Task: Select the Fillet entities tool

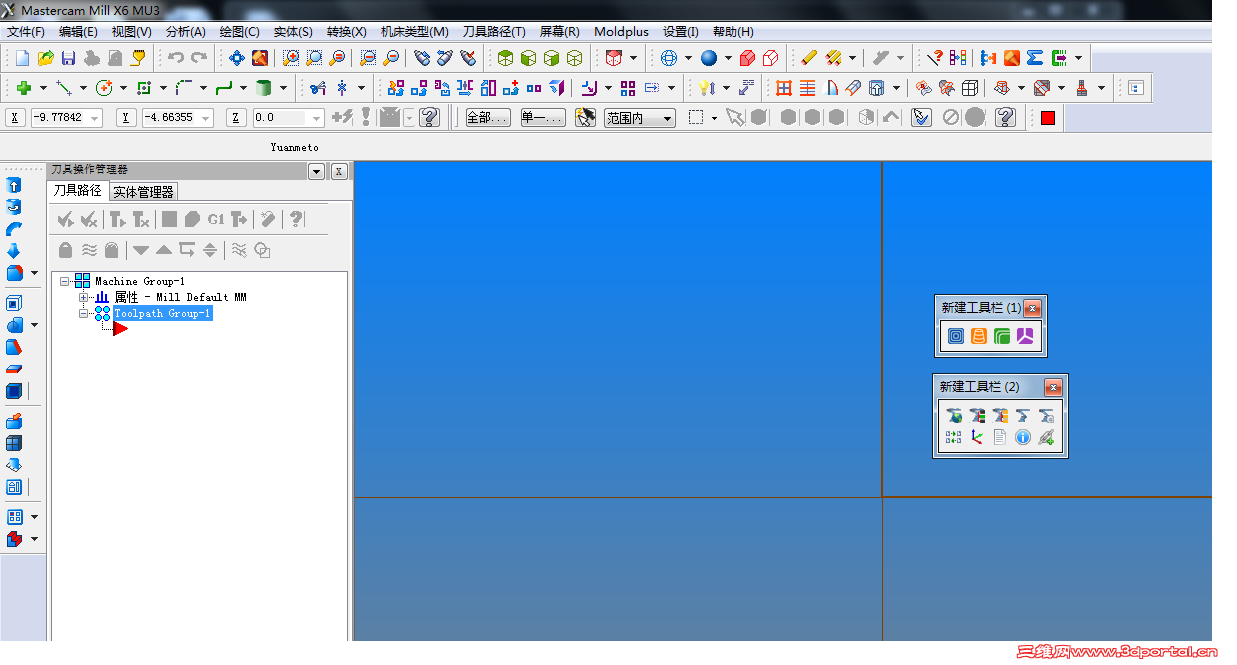Action: click(184, 88)
